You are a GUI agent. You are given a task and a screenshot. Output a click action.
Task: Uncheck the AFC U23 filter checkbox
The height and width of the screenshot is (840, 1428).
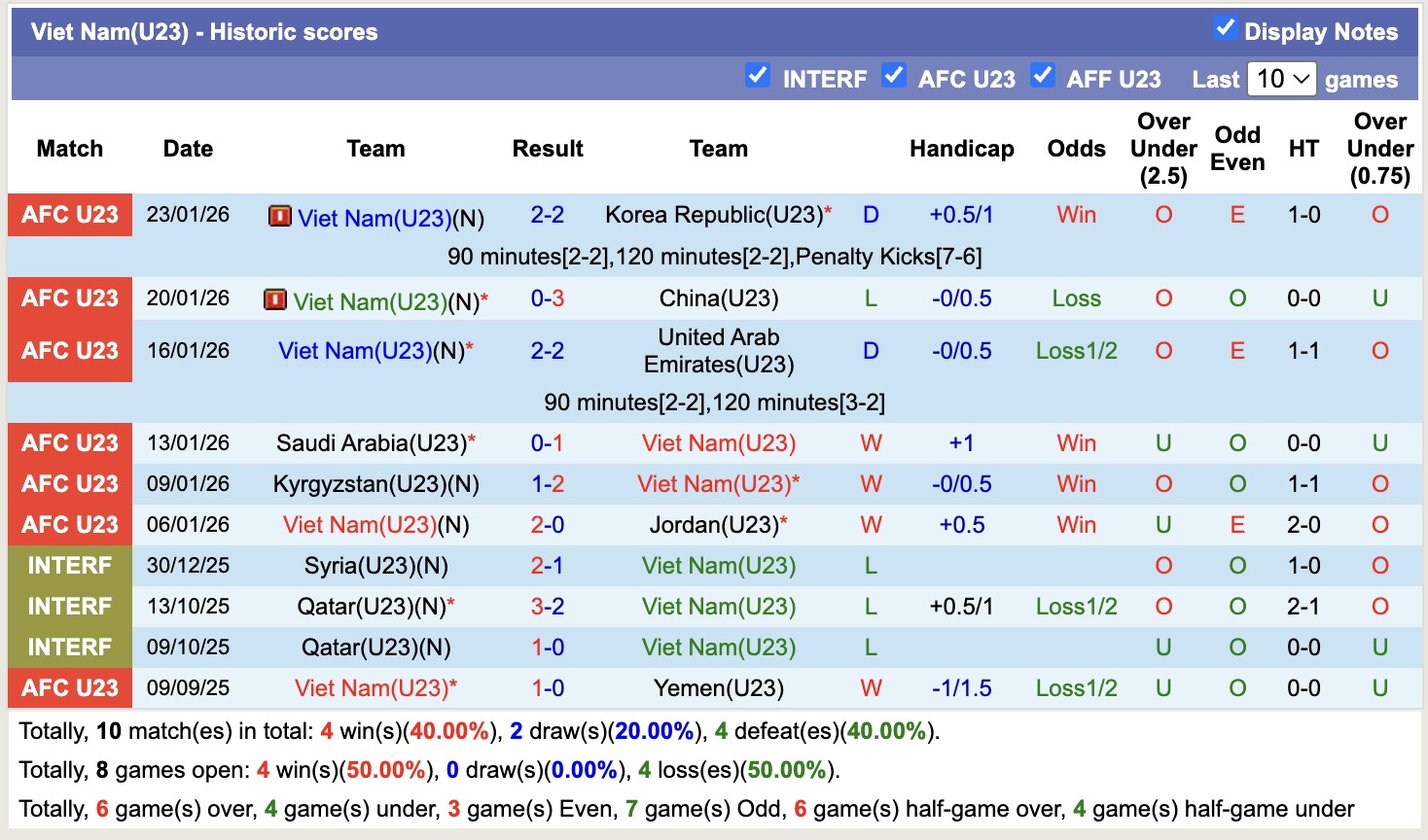tap(893, 76)
